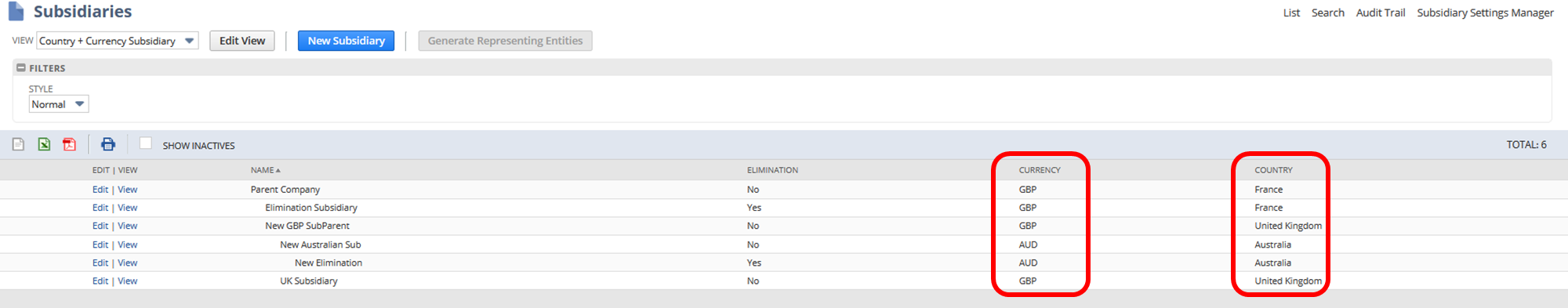1568x308 pixels.
Task: Click the Edit View button
Action: (242, 41)
